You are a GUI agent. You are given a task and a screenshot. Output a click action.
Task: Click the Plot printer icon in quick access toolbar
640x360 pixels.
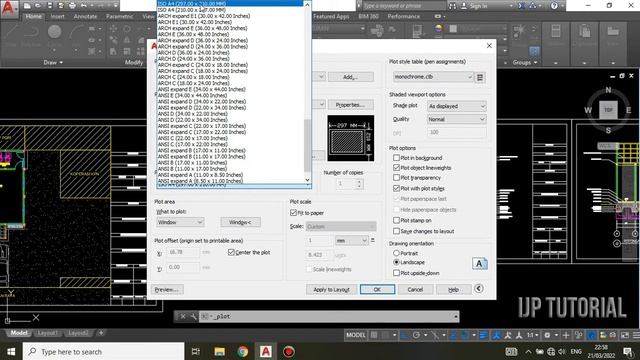point(72,6)
